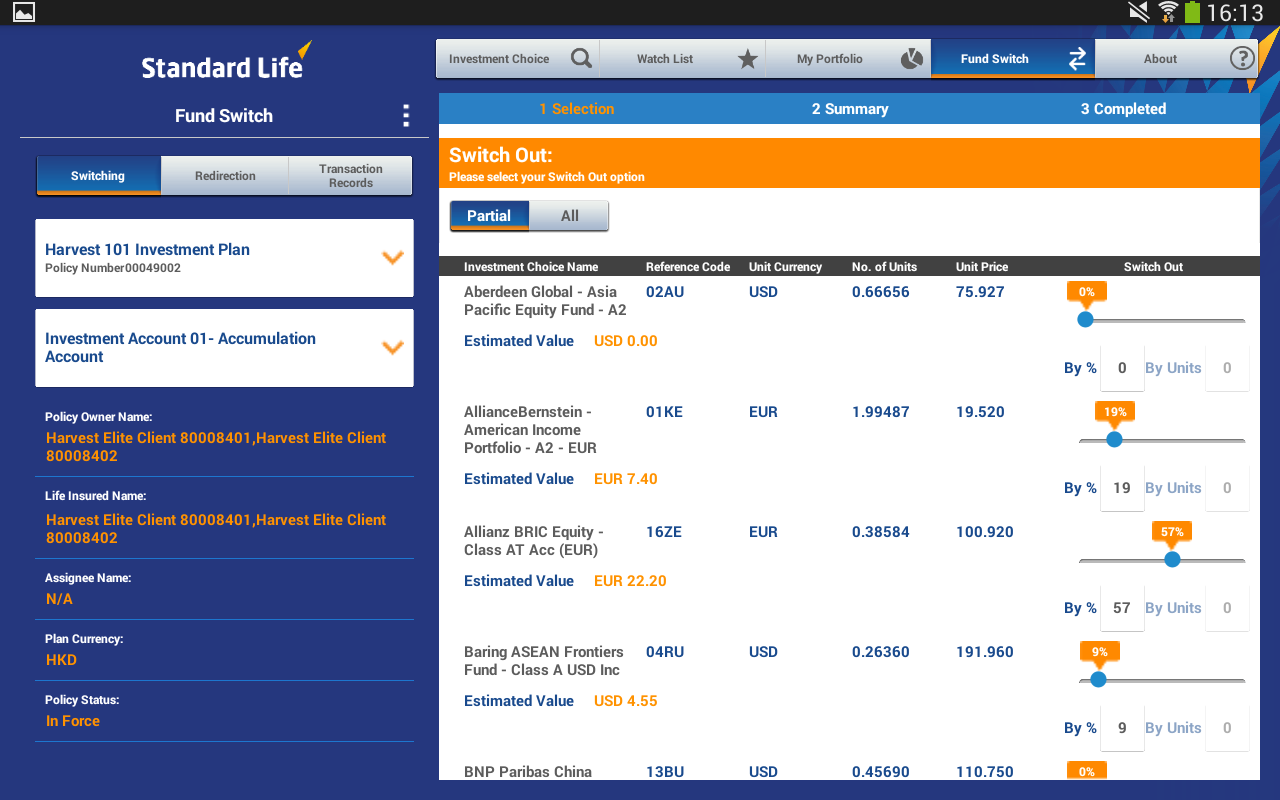Go to the My Portfolio tab
Viewport: 1280px width, 800px height.
pos(848,59)
